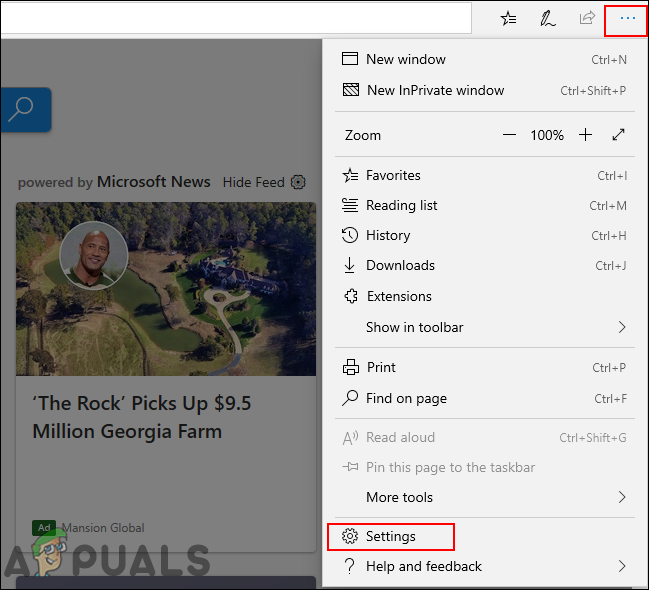Choose New window from the menu
This screenshot has height=590, width=649.
coord(484,59)
